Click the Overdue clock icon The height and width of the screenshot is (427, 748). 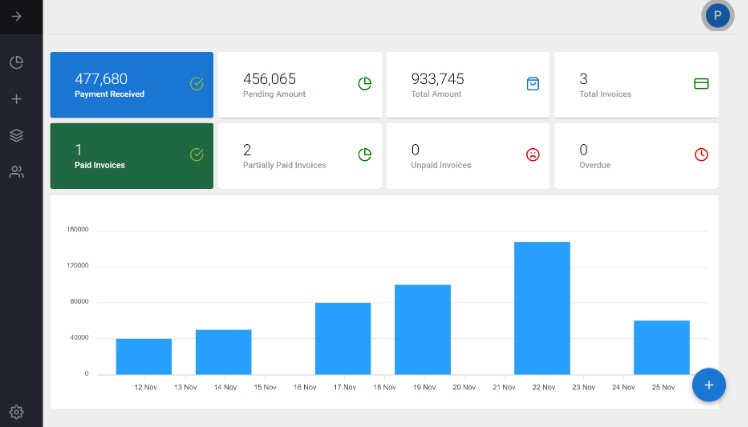[x=701, y=155]
